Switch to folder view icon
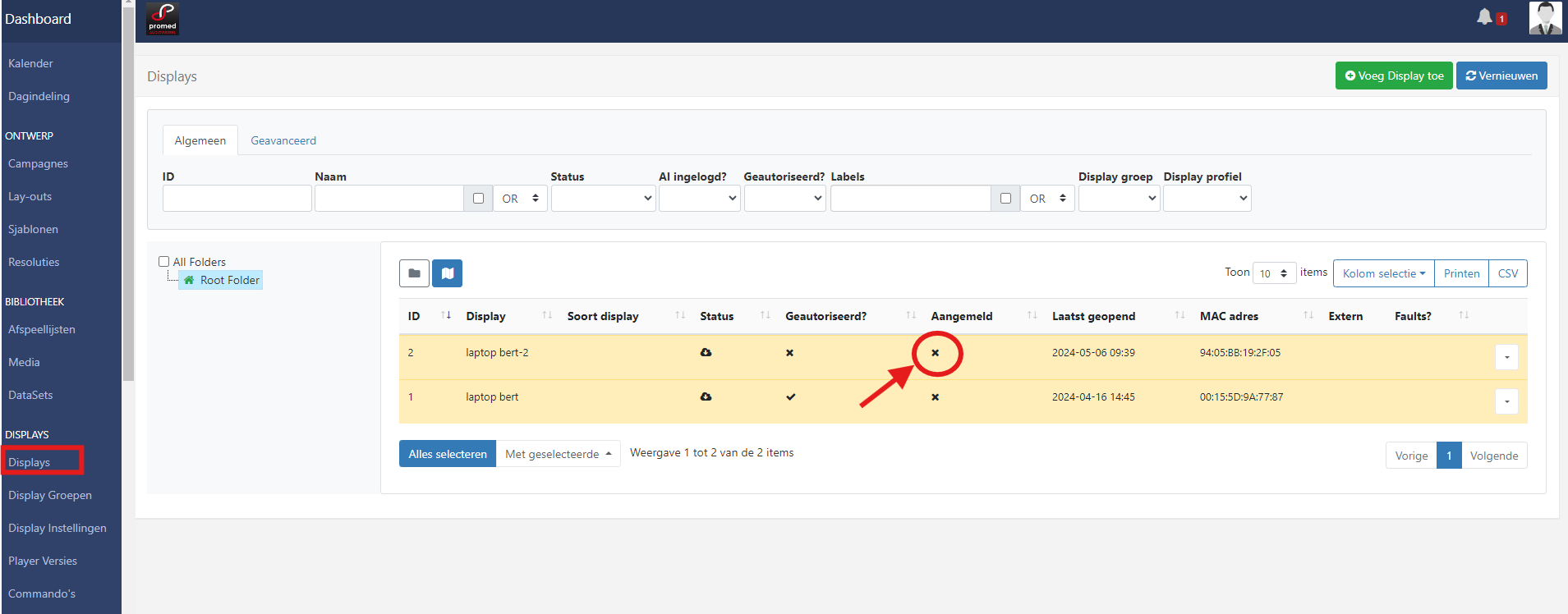The image size is (1568, 614). 414,273
